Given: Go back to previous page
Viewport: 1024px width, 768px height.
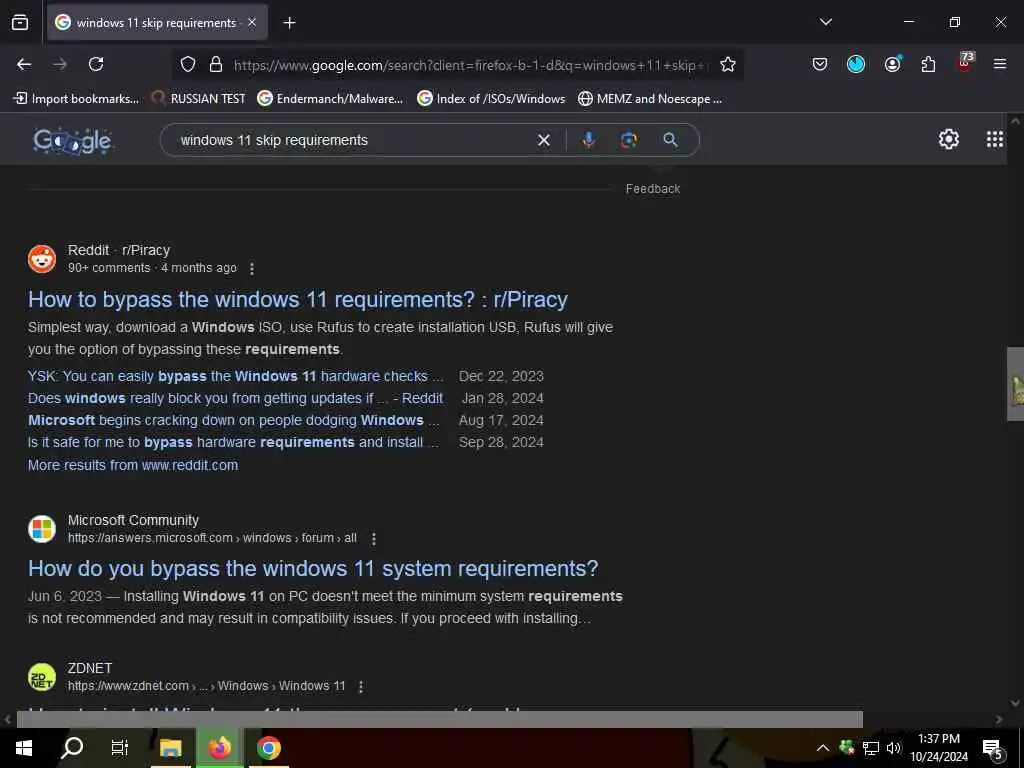Looking at the screenshot, I should (x=24, y=64).
